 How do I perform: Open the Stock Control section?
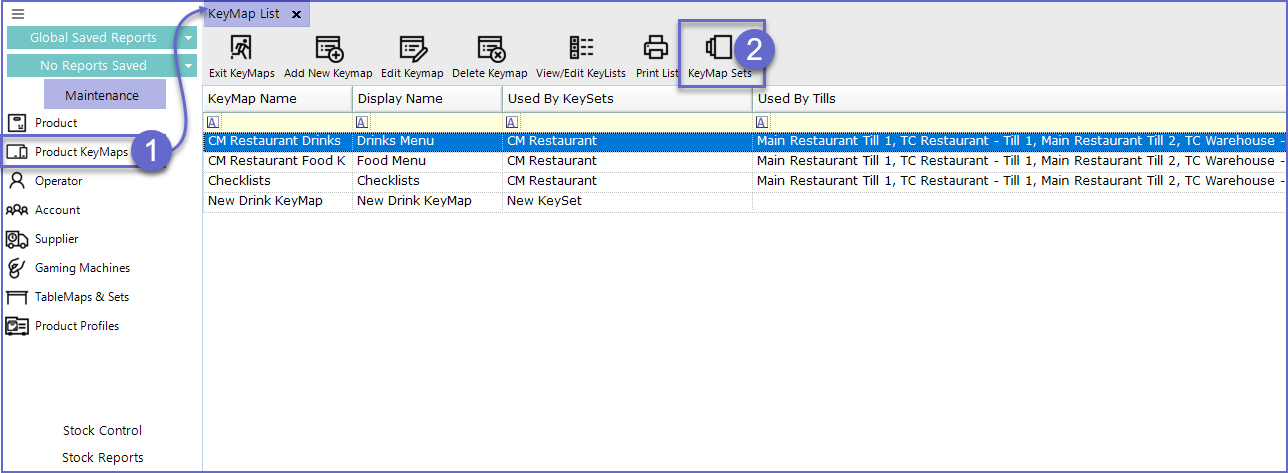click(x=102, y=431)
